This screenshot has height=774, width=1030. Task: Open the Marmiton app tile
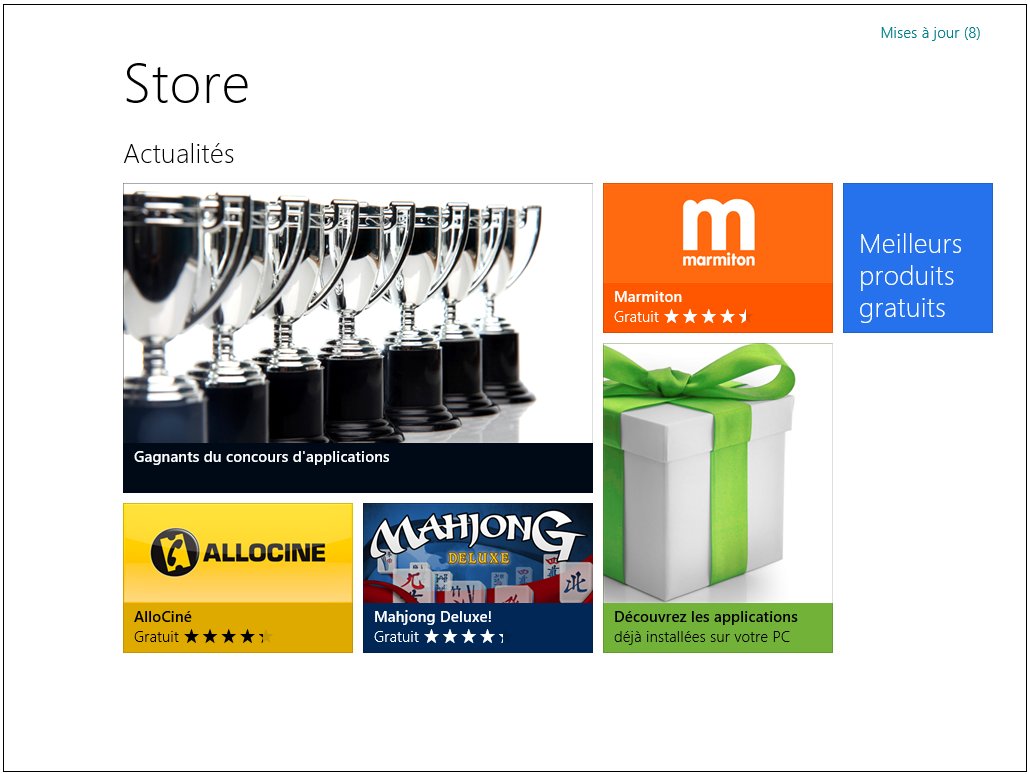pyautogui.click(x=718, y=258)
